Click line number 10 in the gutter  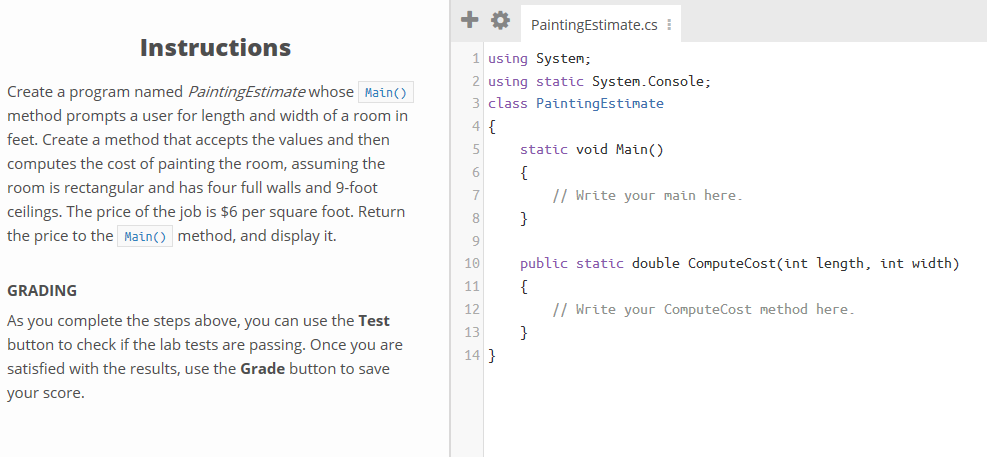click(474, 264)
